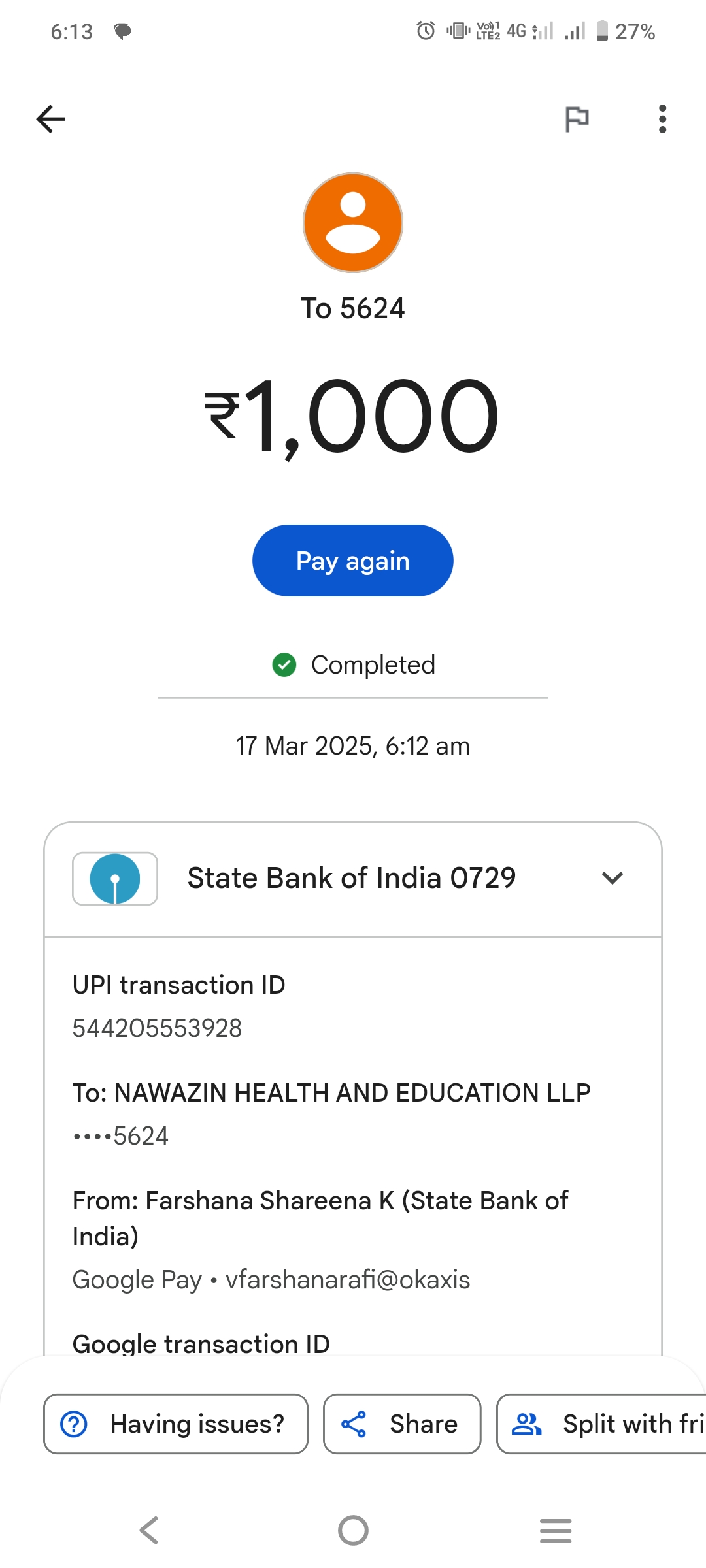Tap the State Bank of India logo

click(x=115, y=878)
